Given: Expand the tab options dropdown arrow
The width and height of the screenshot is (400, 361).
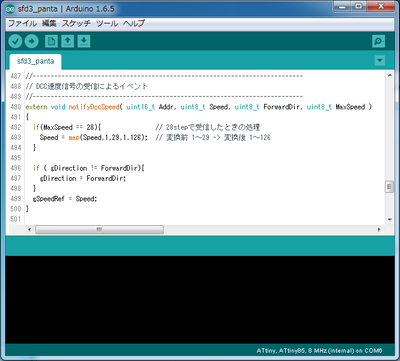Looking at the screenshot, I should (380, 60).
